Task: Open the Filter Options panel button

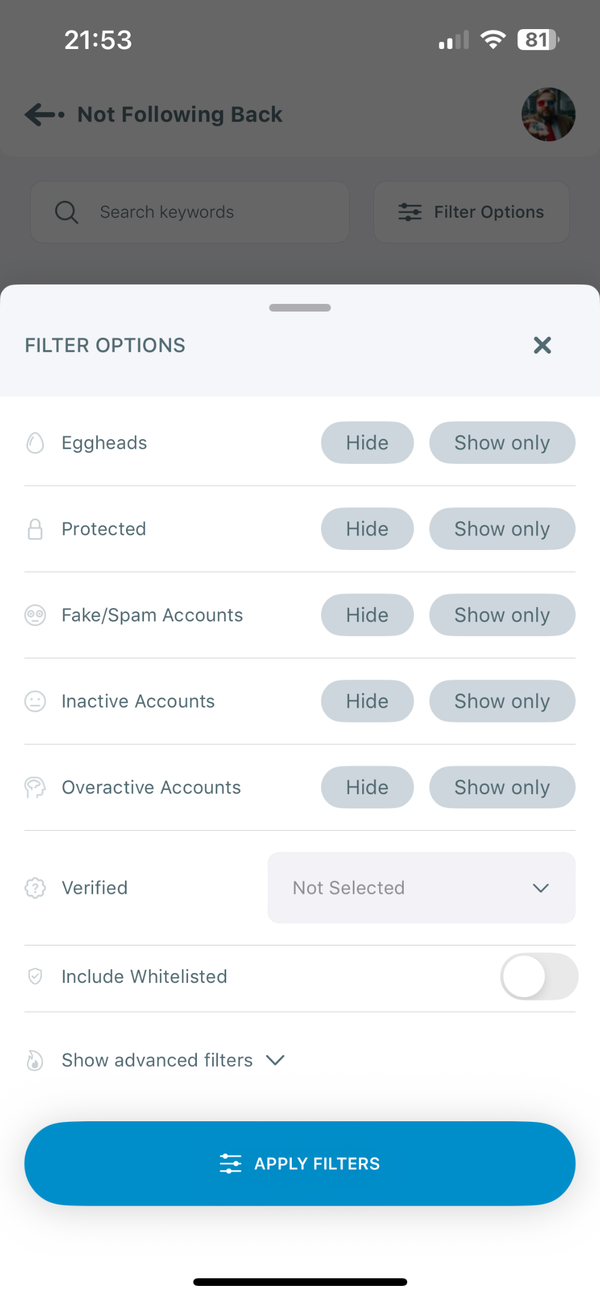Action: click(471, 212)
